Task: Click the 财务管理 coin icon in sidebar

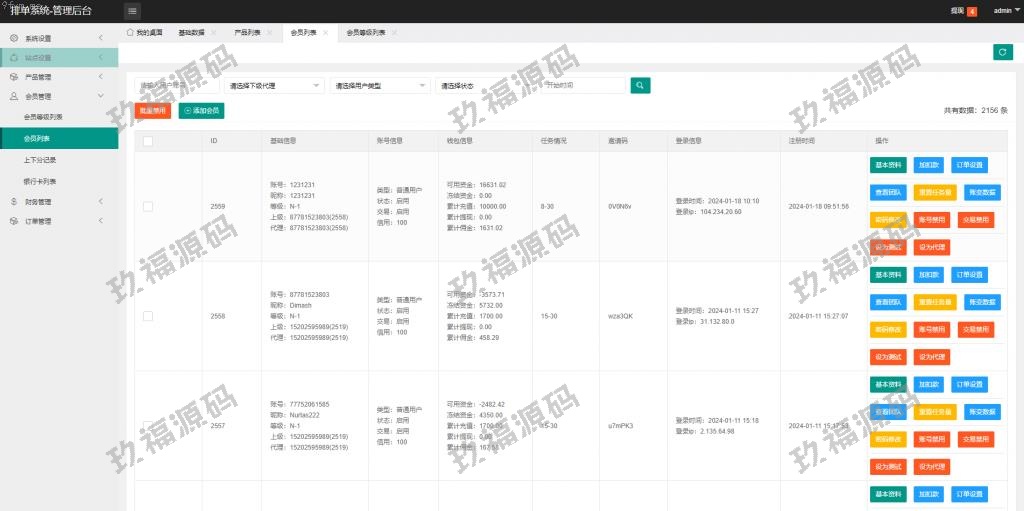Action: 13,201
